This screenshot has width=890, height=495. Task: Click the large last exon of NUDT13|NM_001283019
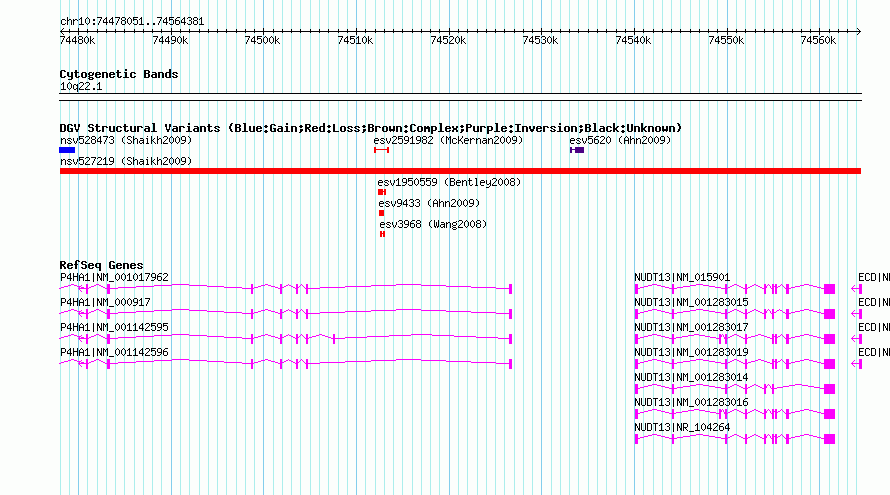tap(829, 364)
